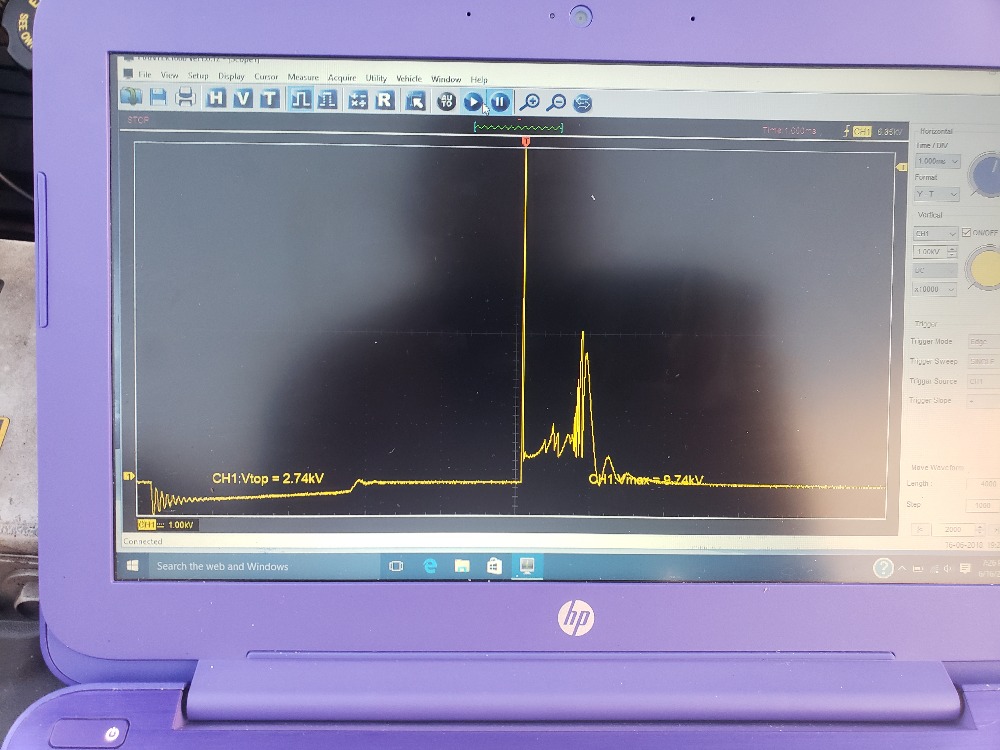The image size is (1000, 750).
Task: Click the Save floppy disk icon
Action: tap(158, 98)
